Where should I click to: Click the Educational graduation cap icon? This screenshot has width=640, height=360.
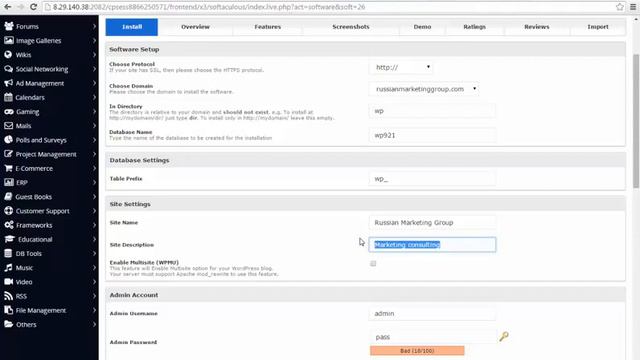[9, 239]
